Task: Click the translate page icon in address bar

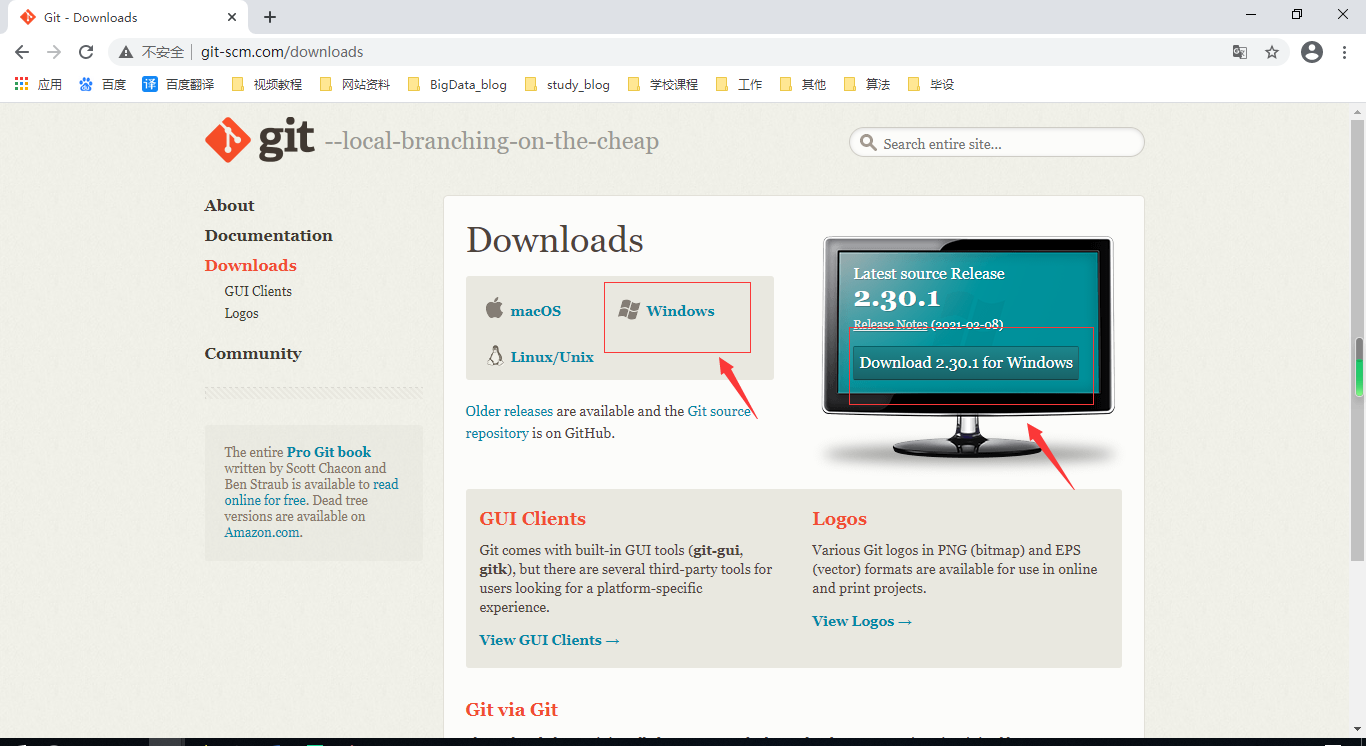Action: click(x=1239, y=52)
